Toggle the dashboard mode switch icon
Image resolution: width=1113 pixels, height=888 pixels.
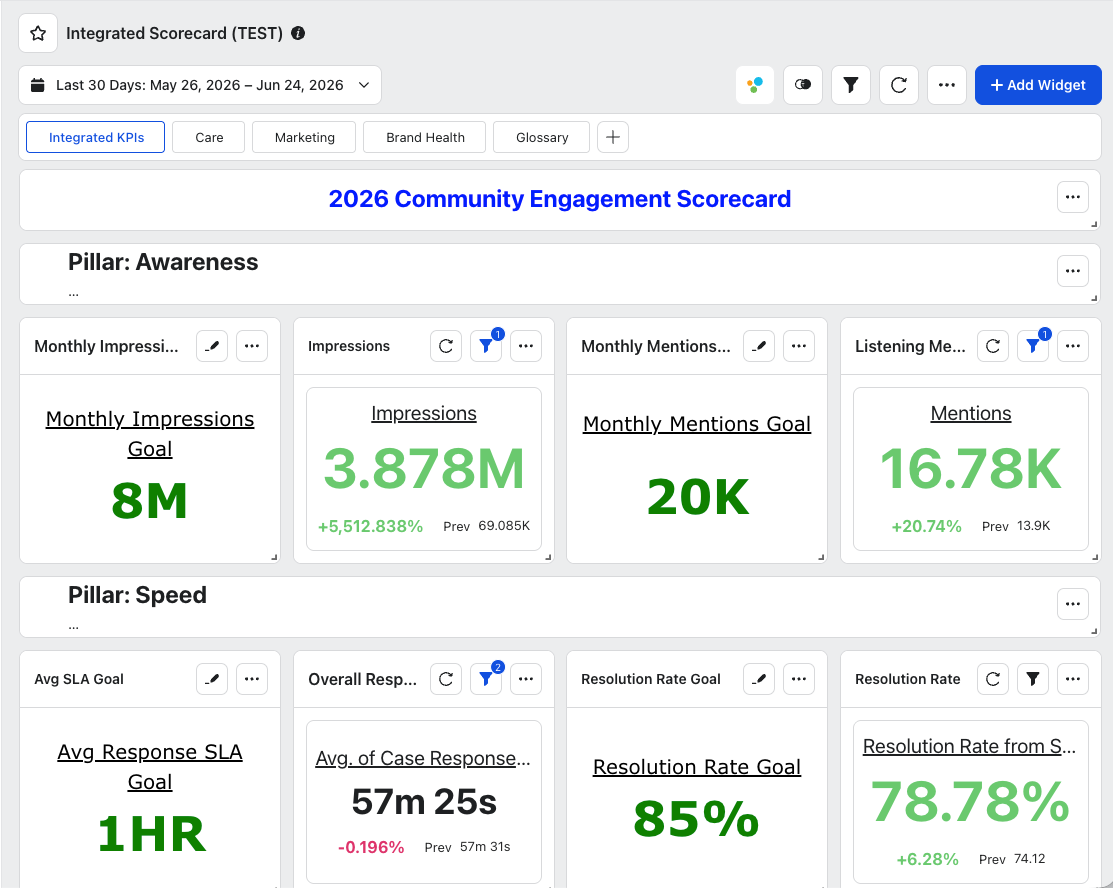pyautogui.click(x=803, y=85)
